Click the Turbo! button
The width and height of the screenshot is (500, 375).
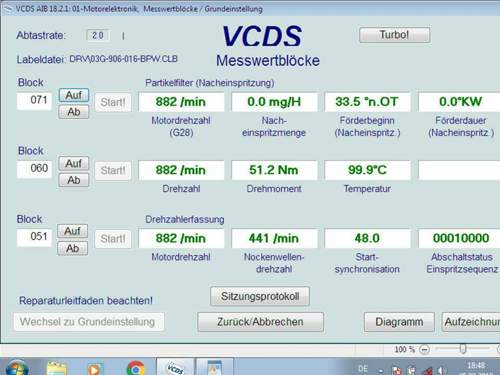394,35
